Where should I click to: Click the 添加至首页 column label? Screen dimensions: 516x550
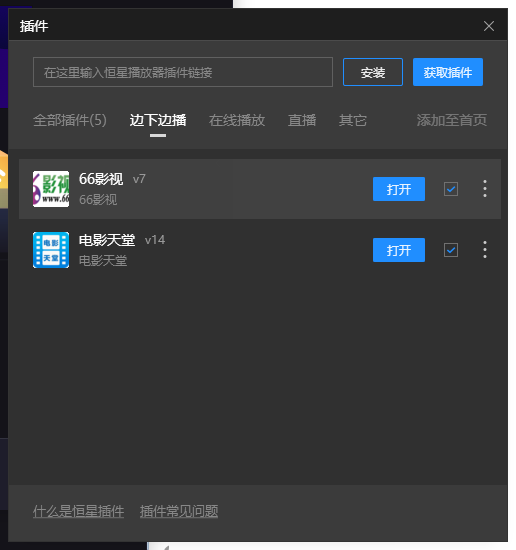tap(452, 120)
